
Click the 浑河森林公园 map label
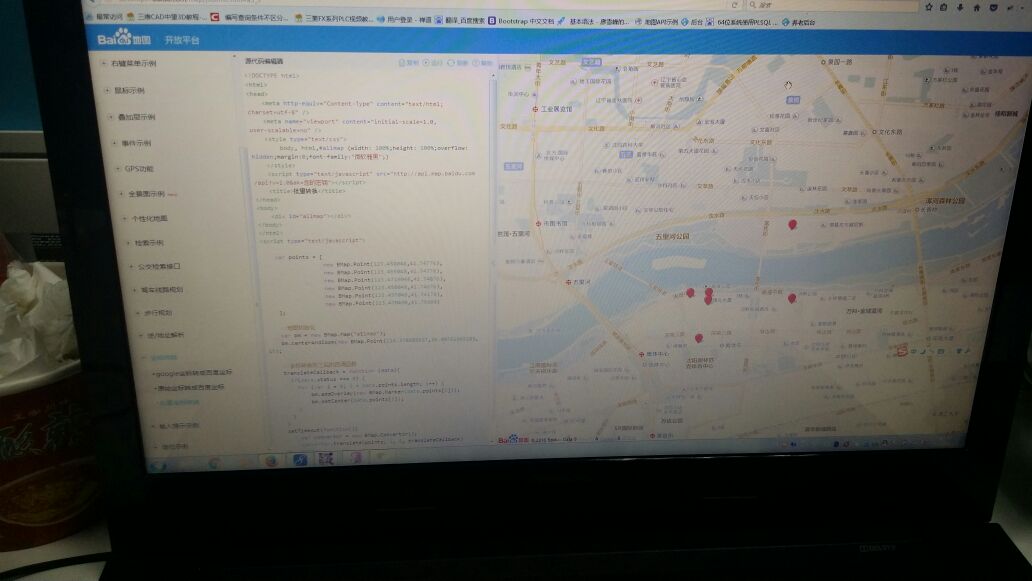tap(945, 201)
